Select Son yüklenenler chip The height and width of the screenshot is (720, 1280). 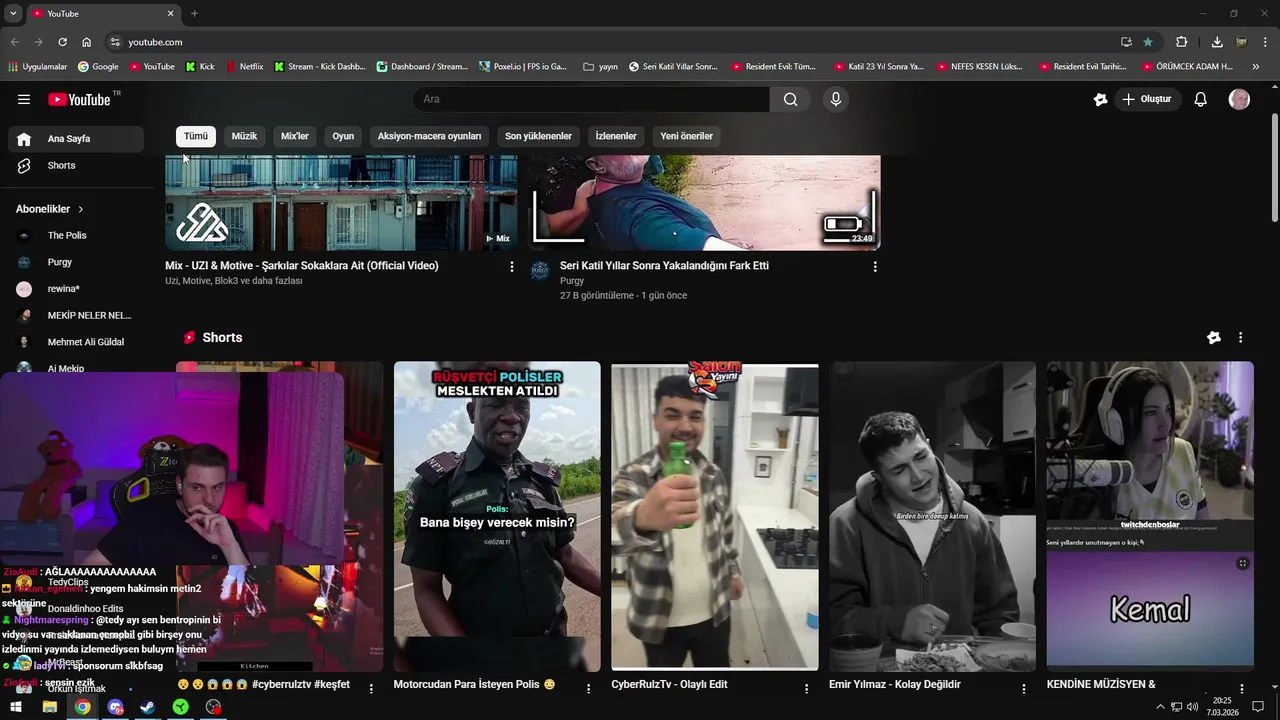tap(538, 136)
